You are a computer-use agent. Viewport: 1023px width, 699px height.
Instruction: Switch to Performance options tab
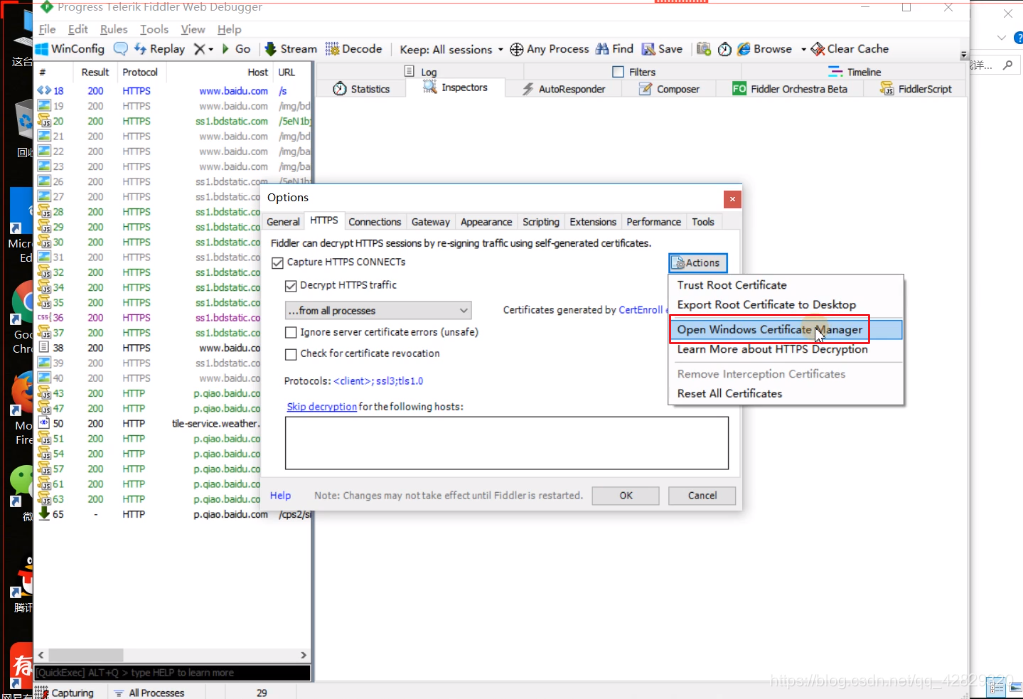pos(653,222)
